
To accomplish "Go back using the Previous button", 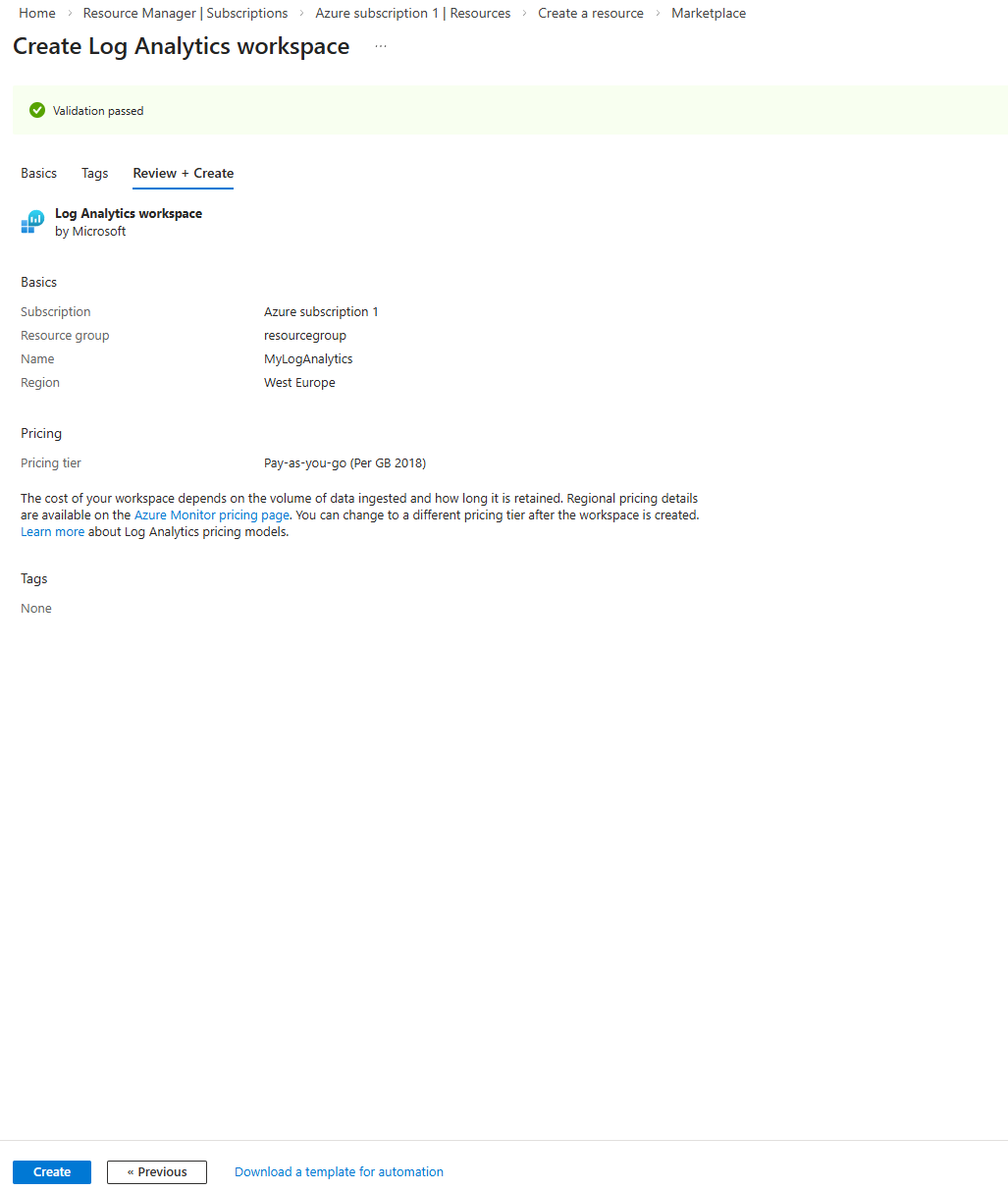I will click(x=156, y=1171).
